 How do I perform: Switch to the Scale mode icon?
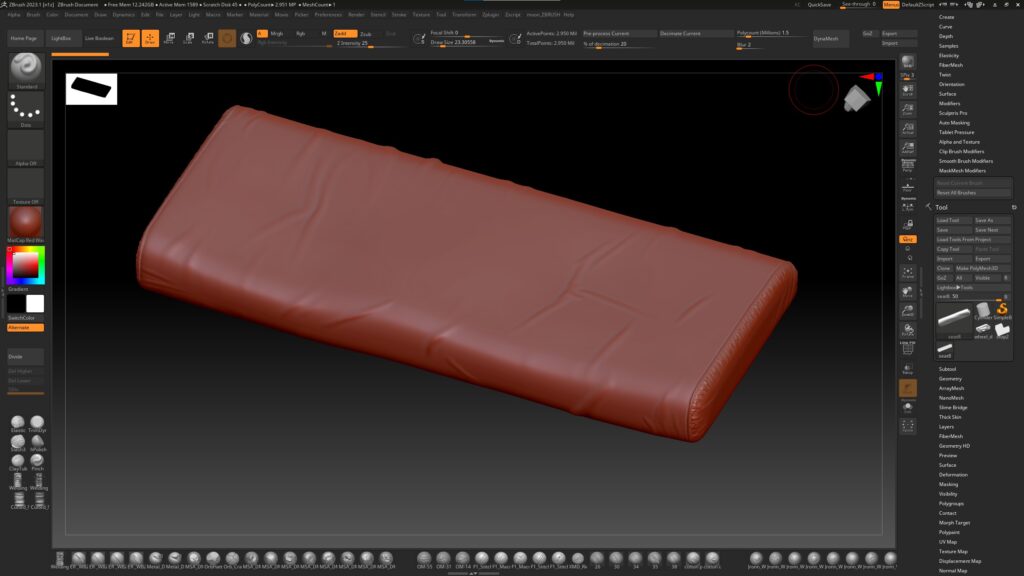(187, 38)
